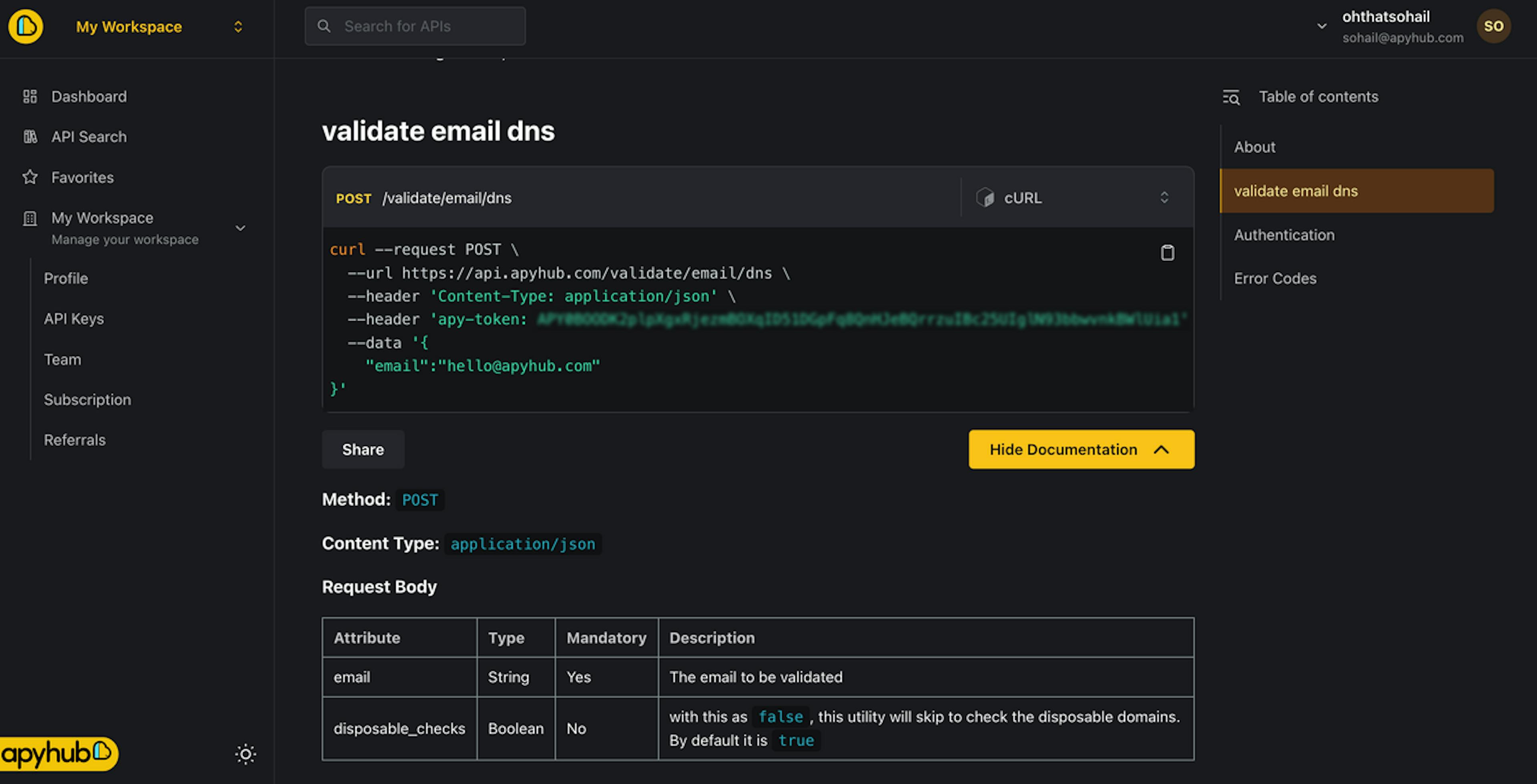Click the yellow POST method label
Screen dimensions: 1537x784
tap(353, 199)
